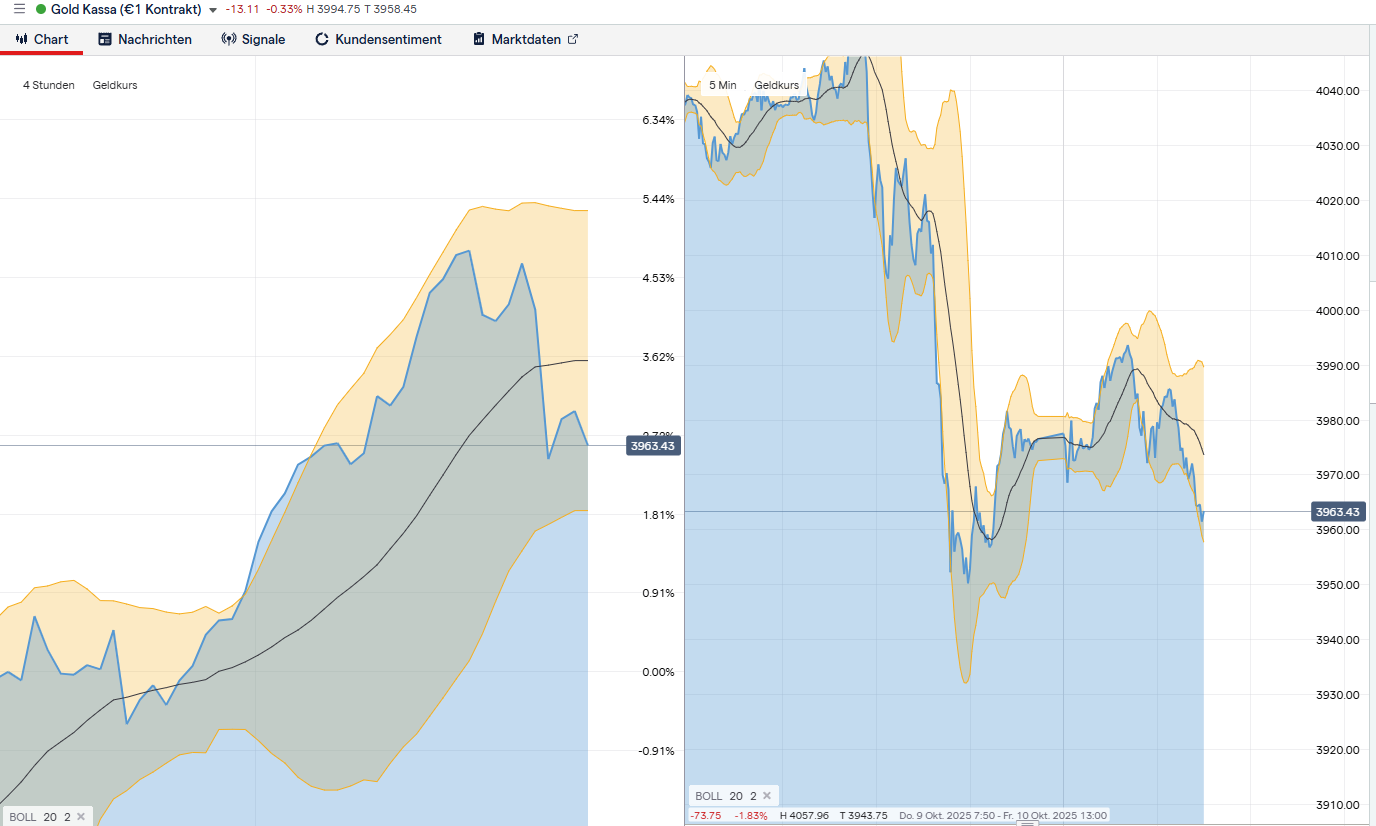Open the 5 Min timeframe selector
Viewport: 1376px width, 826px height.
[723, 85]
